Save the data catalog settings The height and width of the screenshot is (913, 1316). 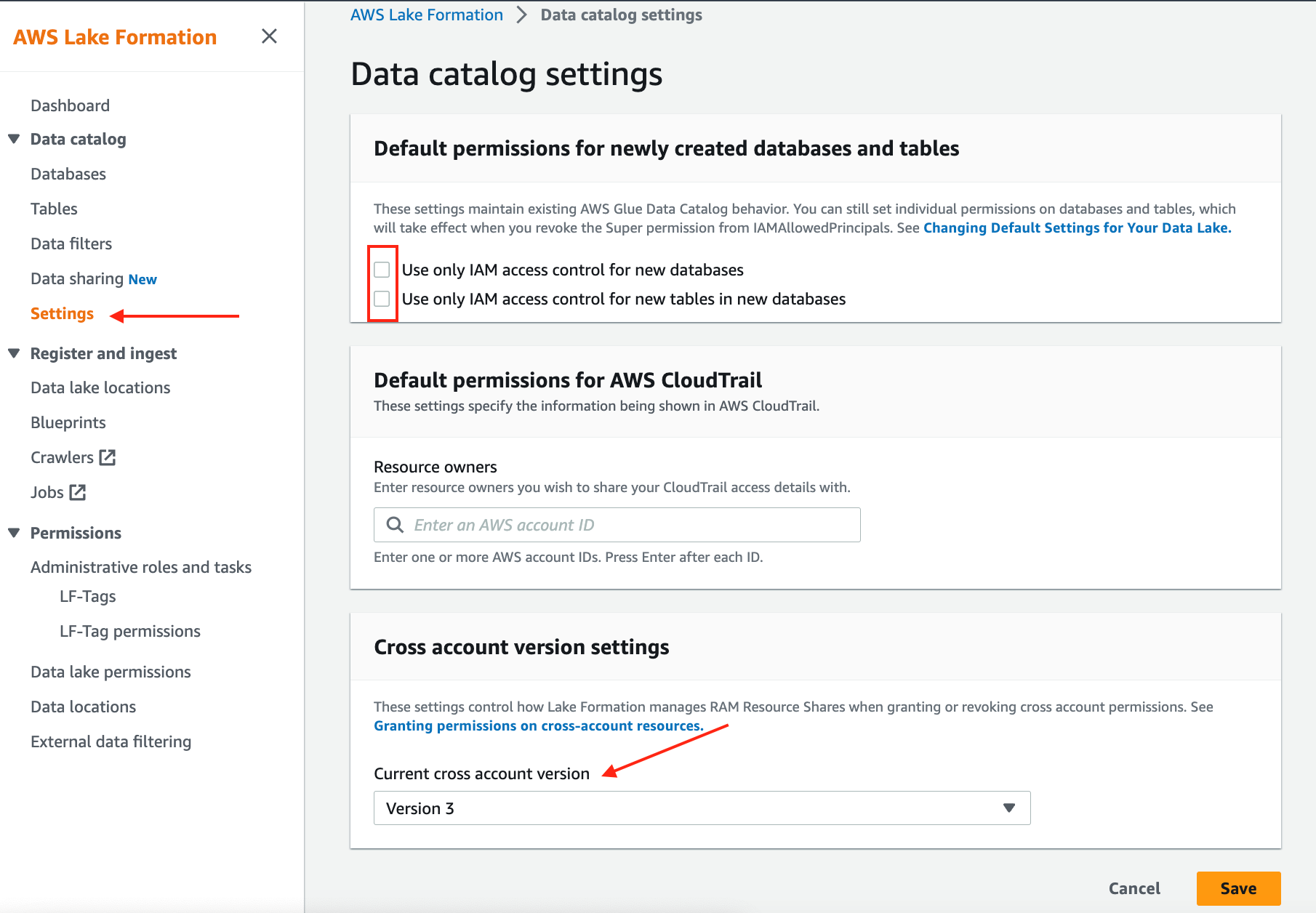point(1237,888)
